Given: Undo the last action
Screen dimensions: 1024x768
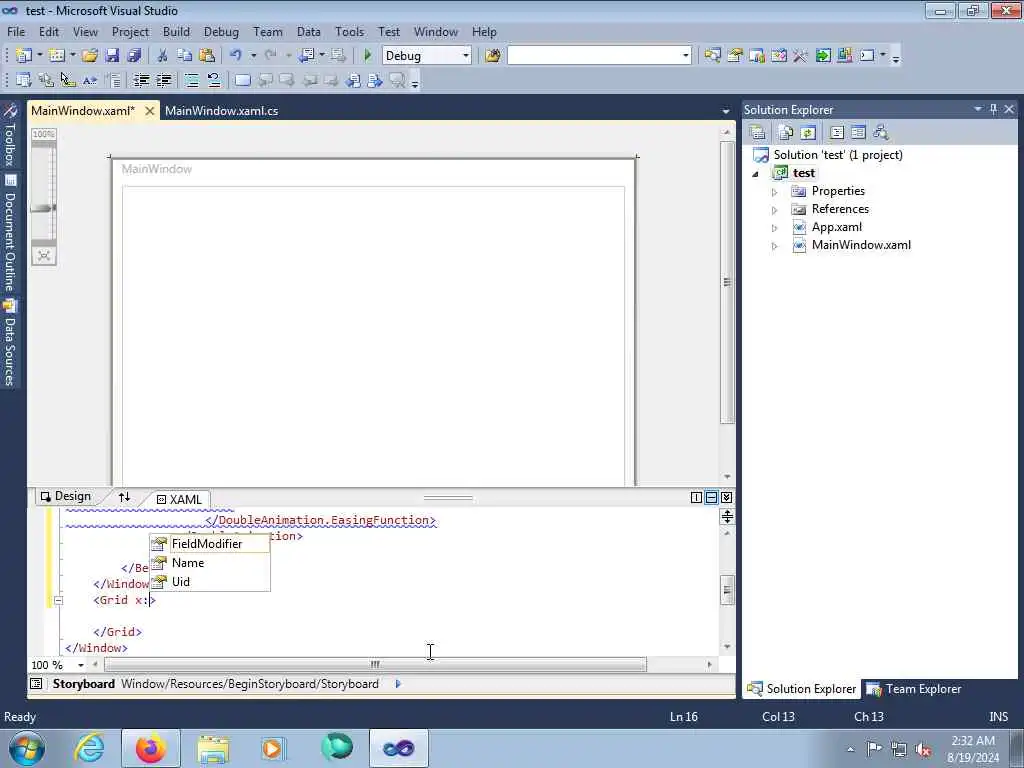Looking at the screenshot, I should (236, 56).
